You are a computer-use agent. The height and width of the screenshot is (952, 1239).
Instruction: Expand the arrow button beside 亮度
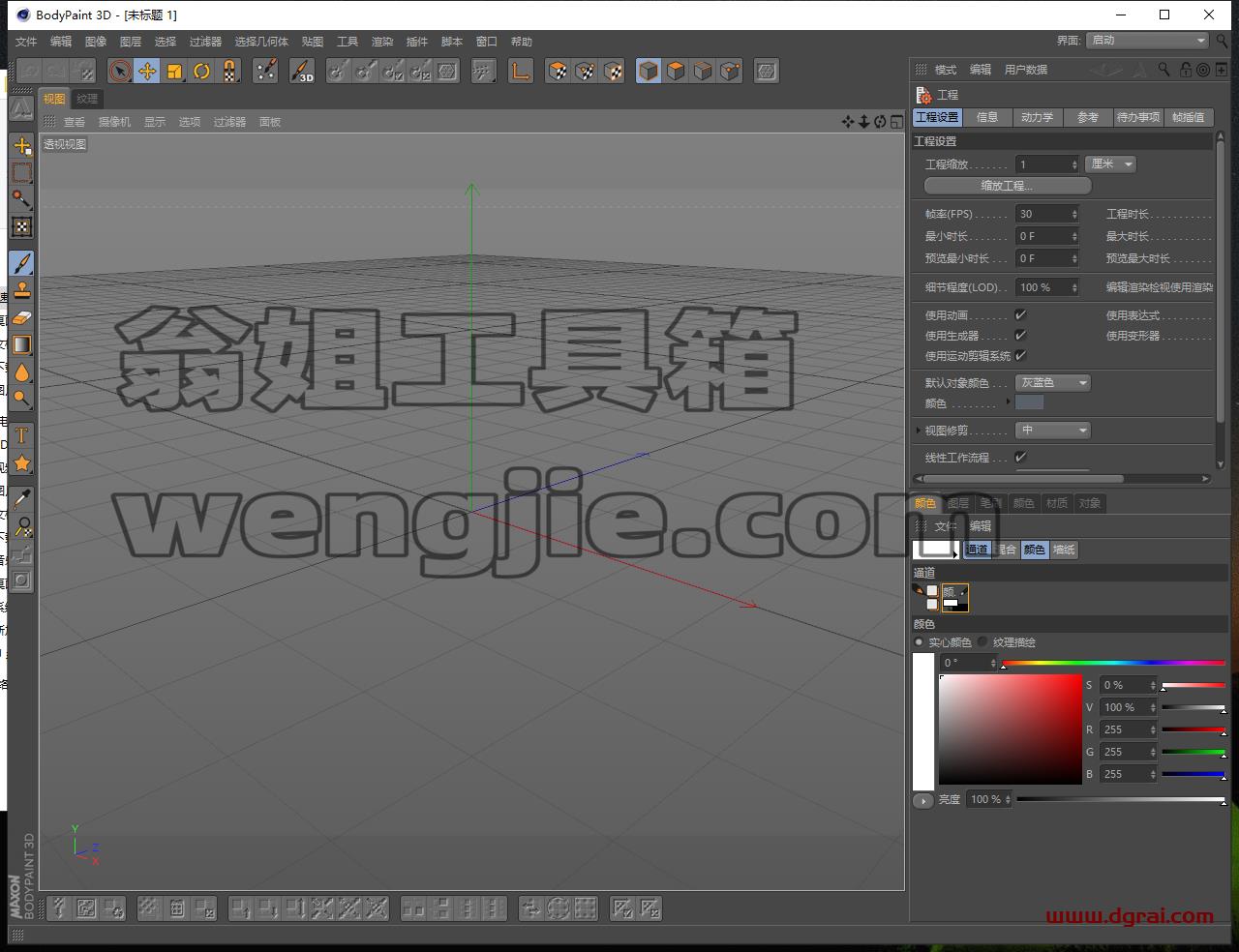click(x=922, y=800)
